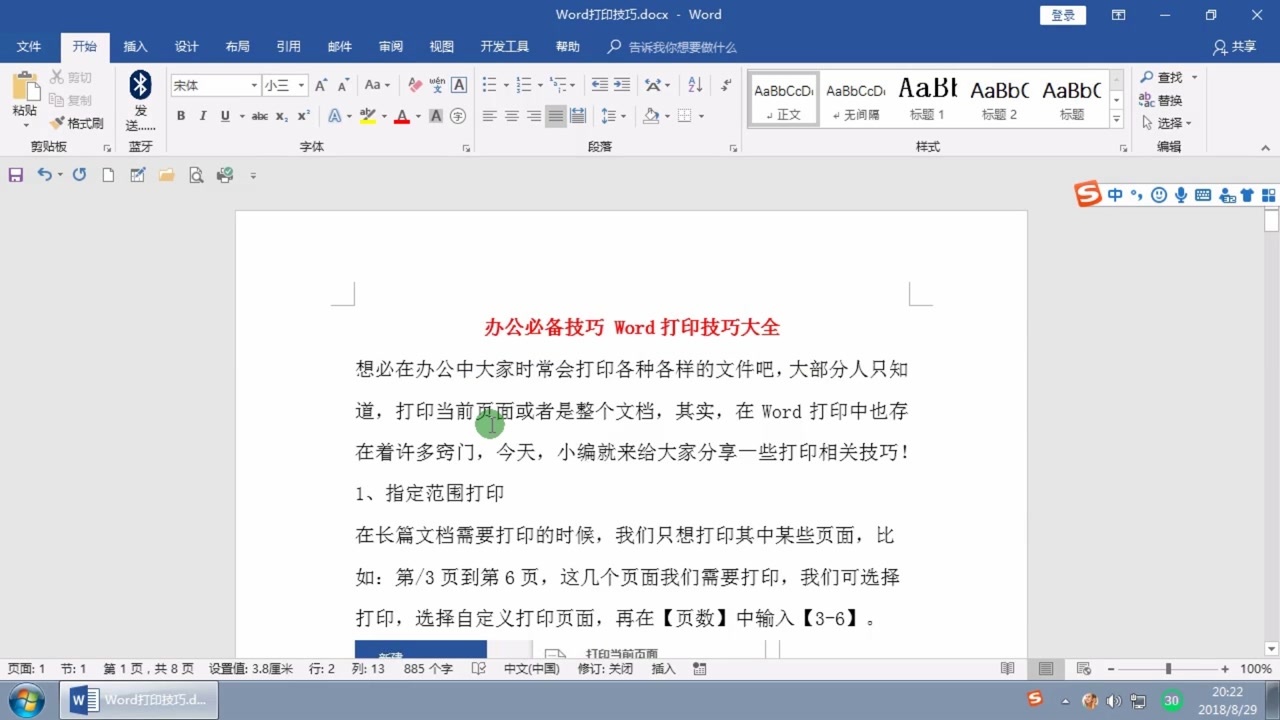This screenshot has width=1280, height=720.
Task: Open the File (文件) tab
Action: (29, 47)
